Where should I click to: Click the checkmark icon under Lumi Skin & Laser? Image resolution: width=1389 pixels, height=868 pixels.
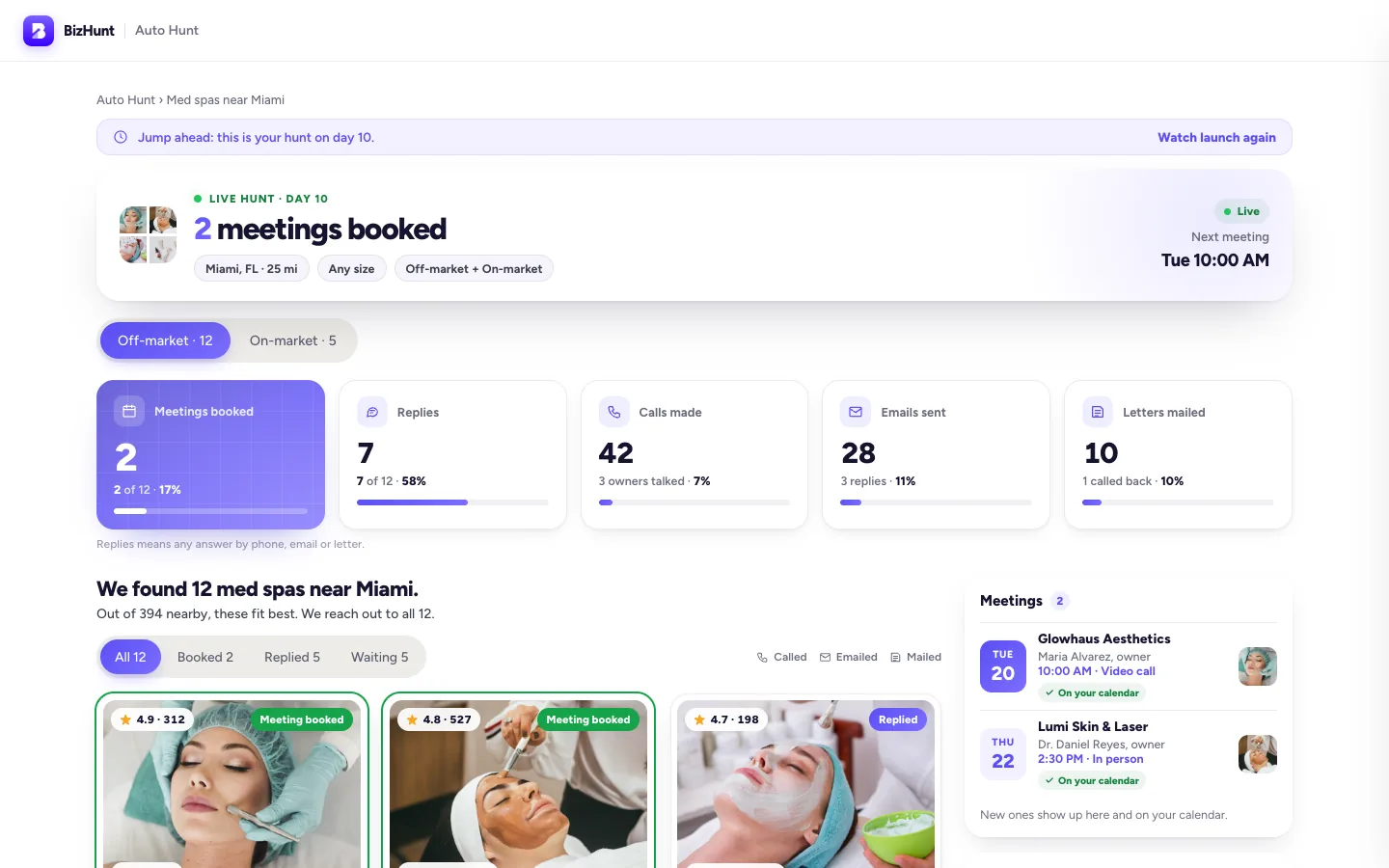point(1049,780)
